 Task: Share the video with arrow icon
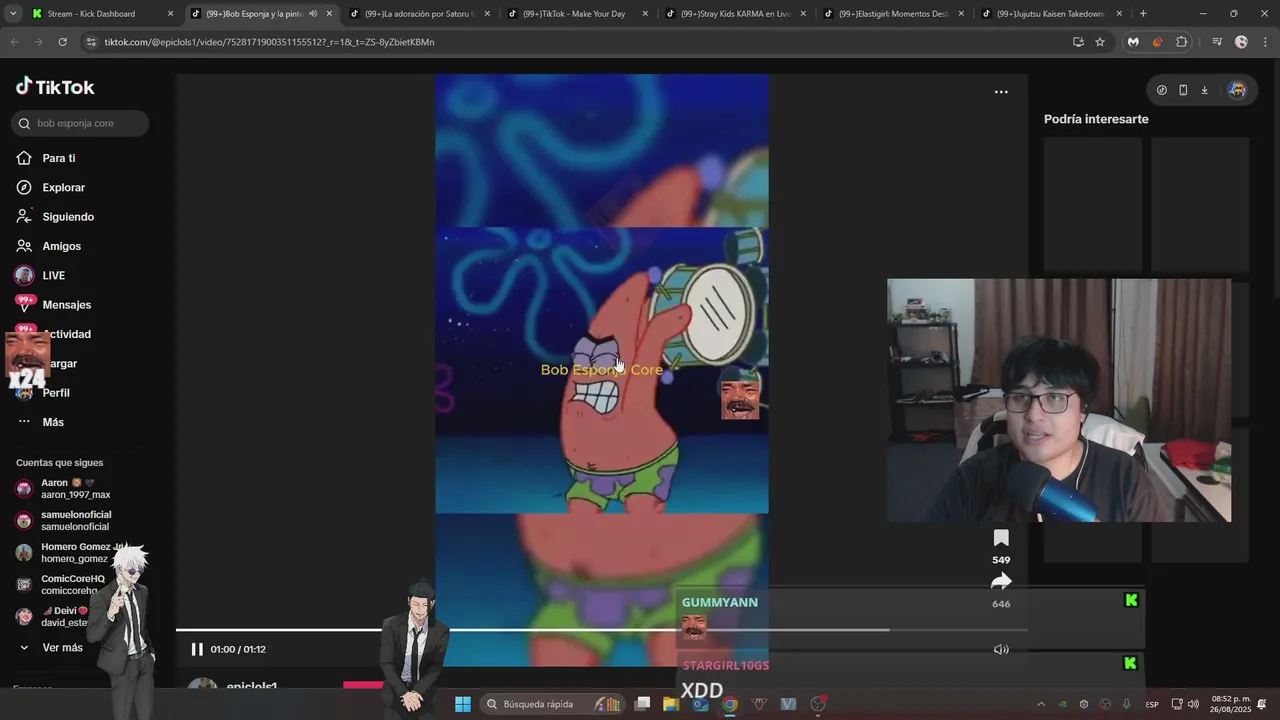tap(1001, 582)
